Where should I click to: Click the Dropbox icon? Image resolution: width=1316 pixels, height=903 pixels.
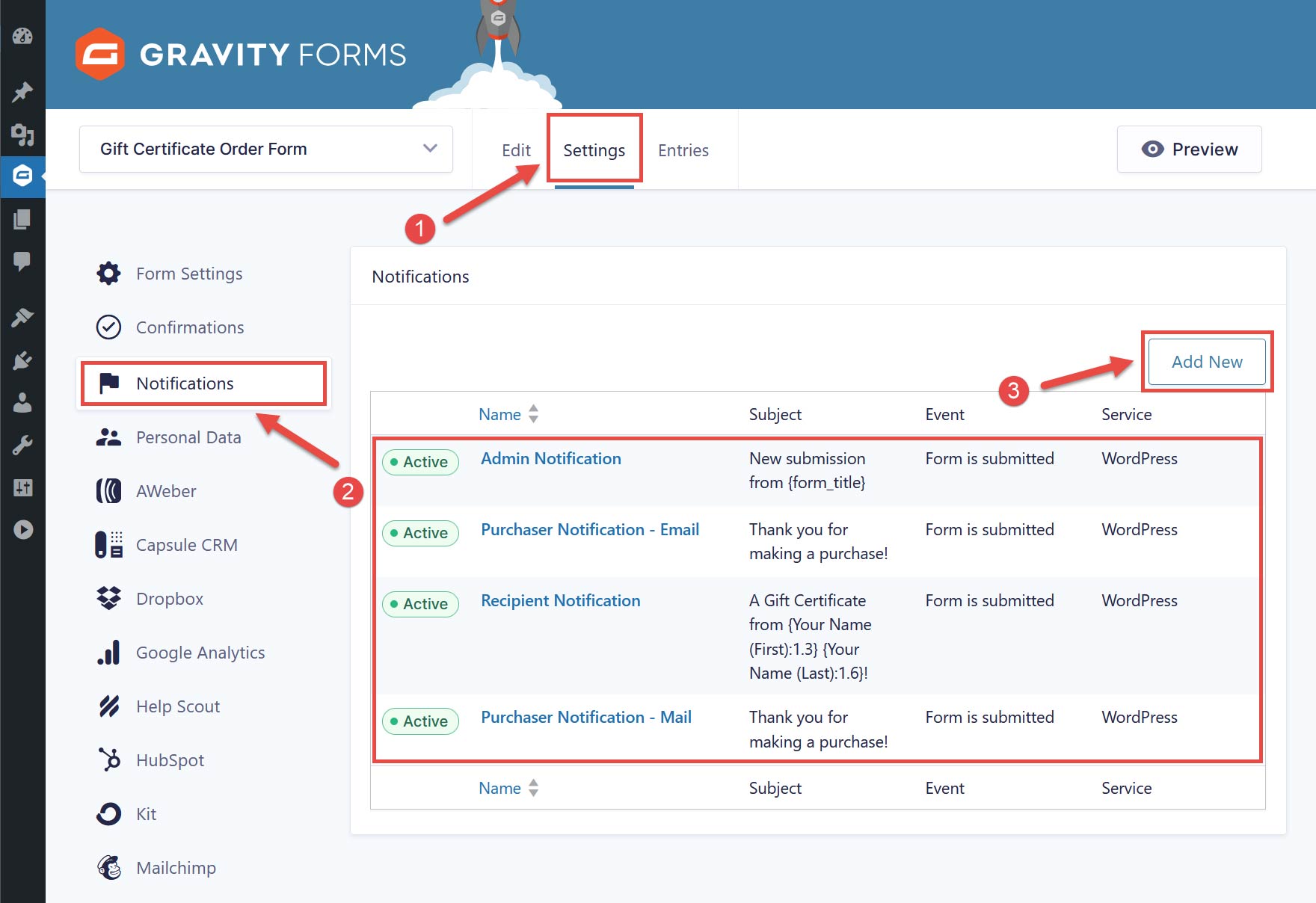pyautogui.click(x=109, y=598)
